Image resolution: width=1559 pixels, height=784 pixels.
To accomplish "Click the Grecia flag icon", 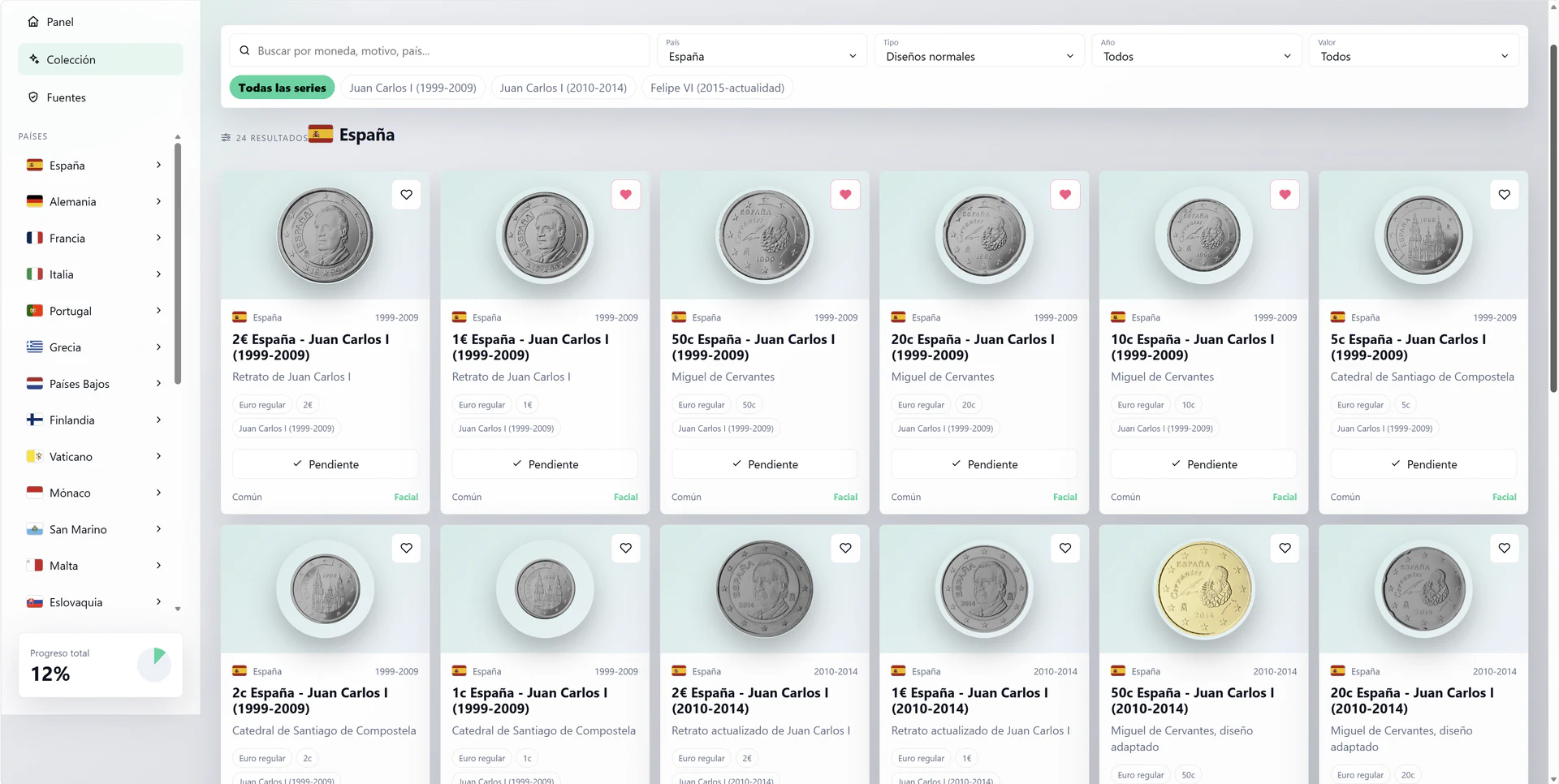I will (x=35, y=347).
